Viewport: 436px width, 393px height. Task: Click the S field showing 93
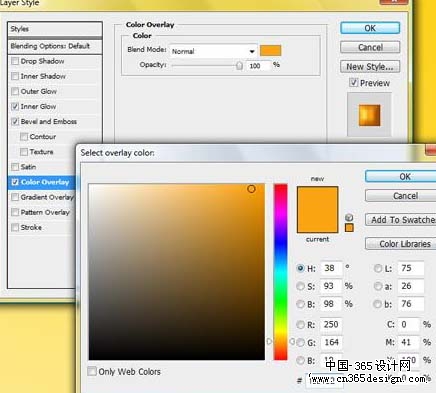(x=331, y=286)
